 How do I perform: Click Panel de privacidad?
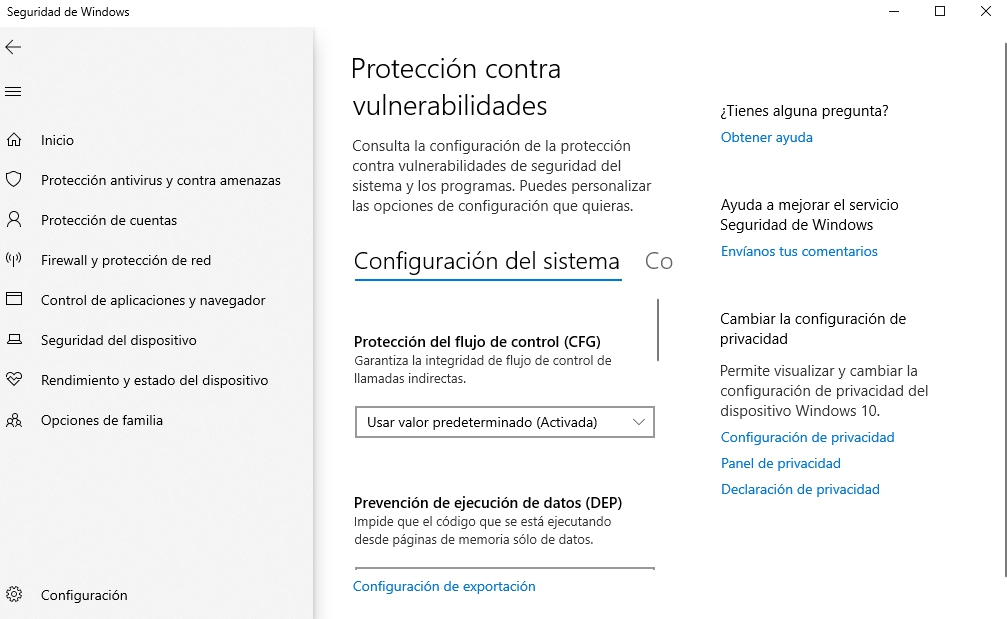tap(780, 463)
